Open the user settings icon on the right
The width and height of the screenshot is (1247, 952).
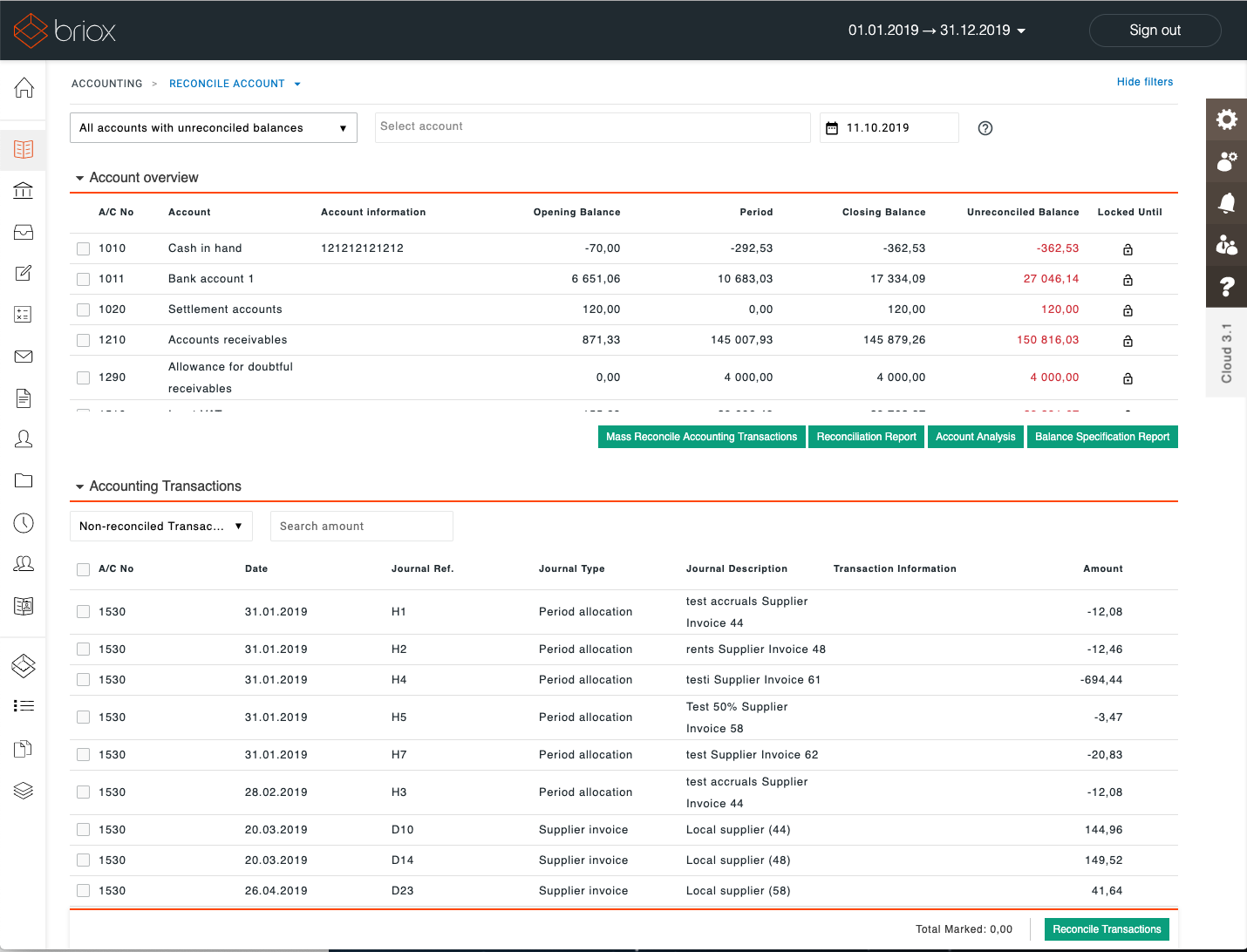click(1226, 161)
